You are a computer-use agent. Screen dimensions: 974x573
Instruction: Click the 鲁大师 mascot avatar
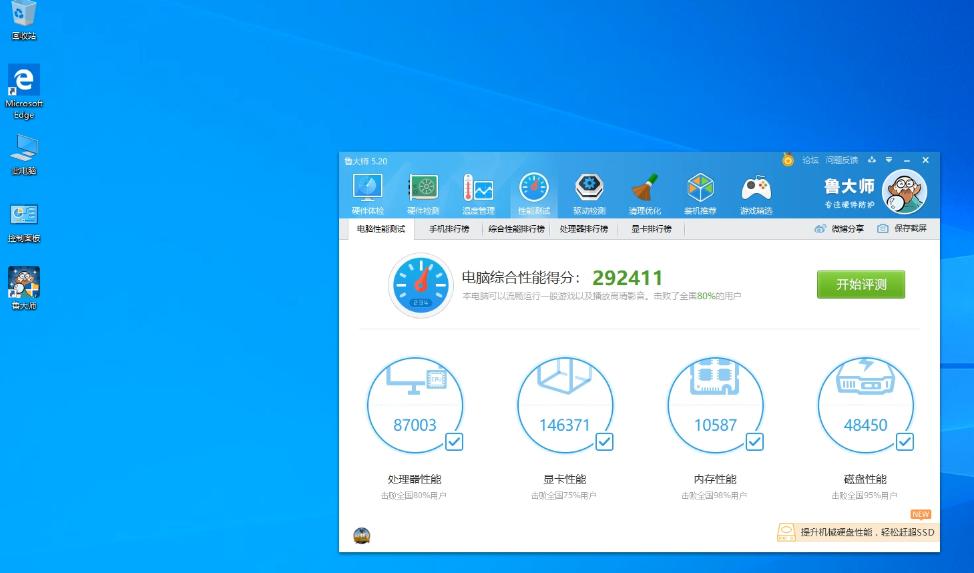tap(904, 192)
